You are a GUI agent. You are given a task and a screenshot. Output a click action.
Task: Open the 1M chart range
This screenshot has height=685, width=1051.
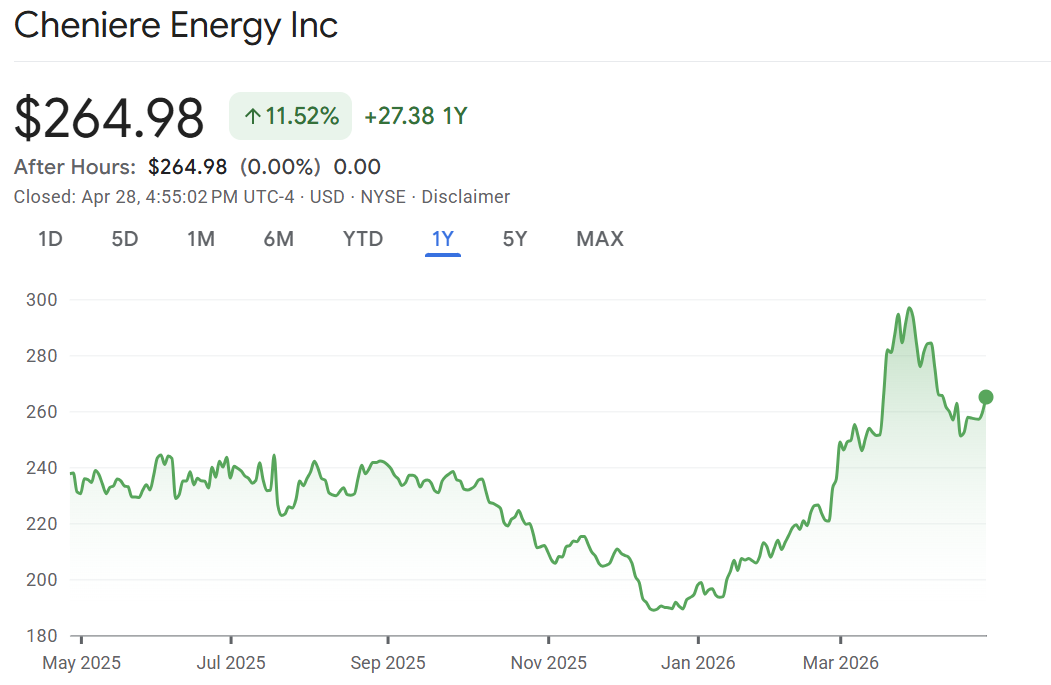(201, 239)
